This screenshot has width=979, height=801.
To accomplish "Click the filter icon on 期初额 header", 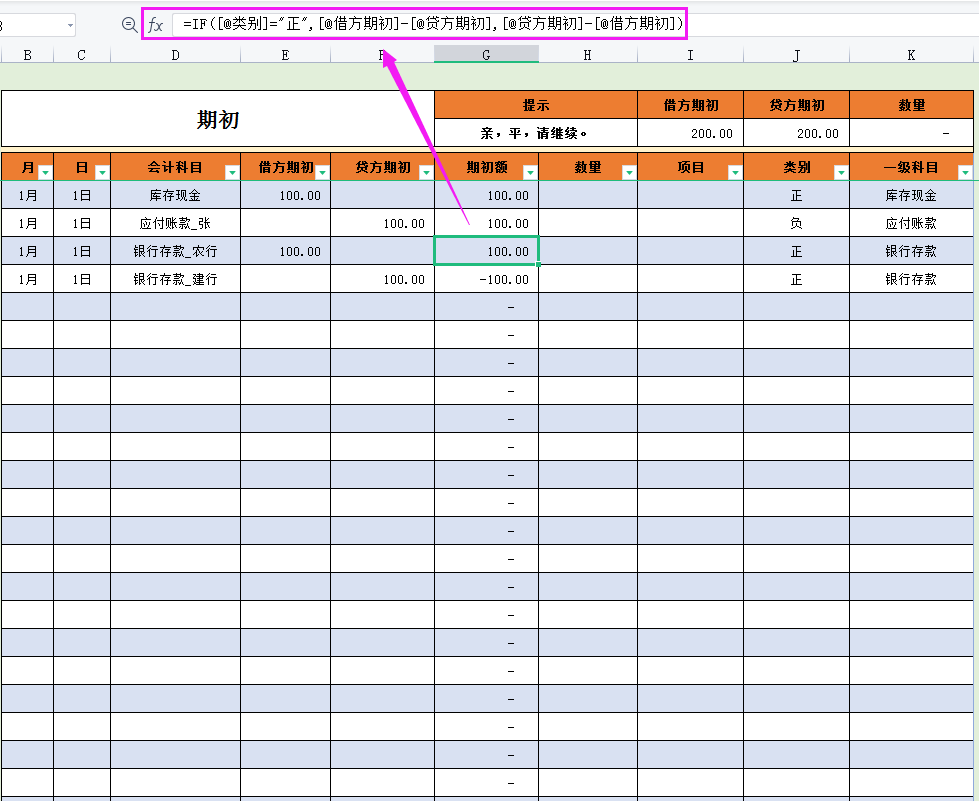I will click(x=529, y=171).
